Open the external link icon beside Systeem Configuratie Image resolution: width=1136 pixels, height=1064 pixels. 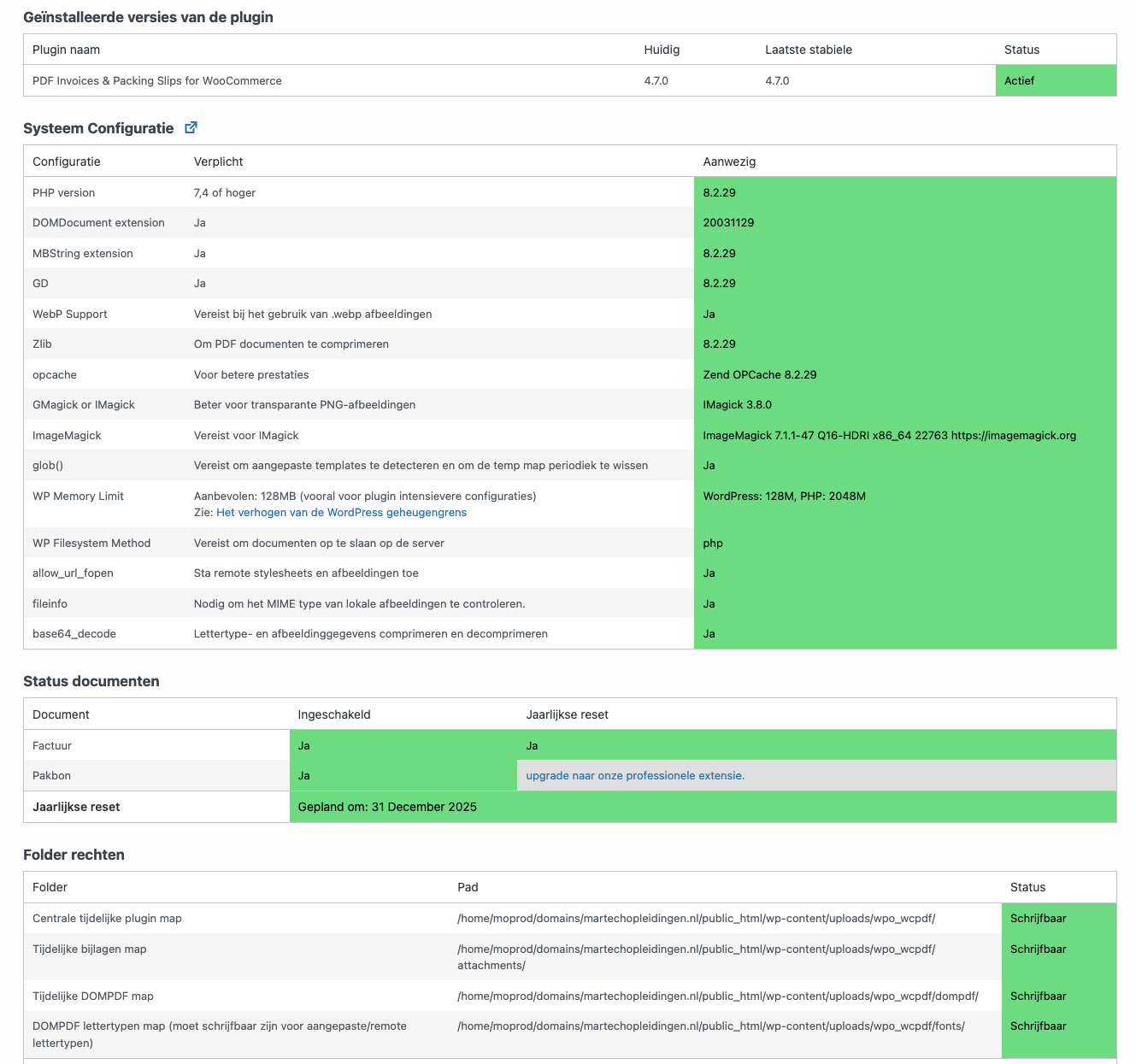[191, 128]
